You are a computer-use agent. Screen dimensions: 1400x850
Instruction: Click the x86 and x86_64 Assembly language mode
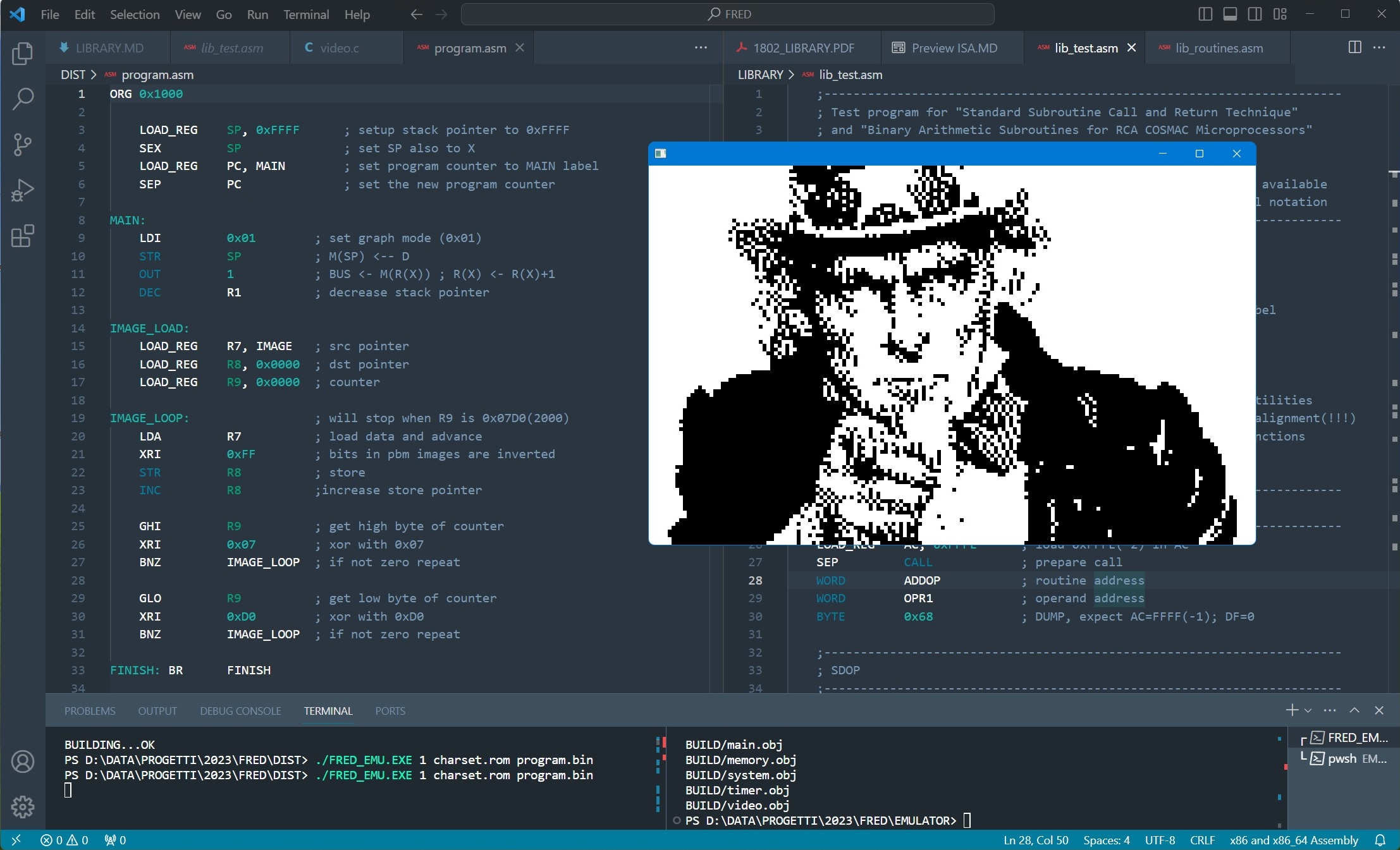coord(1293,840)
